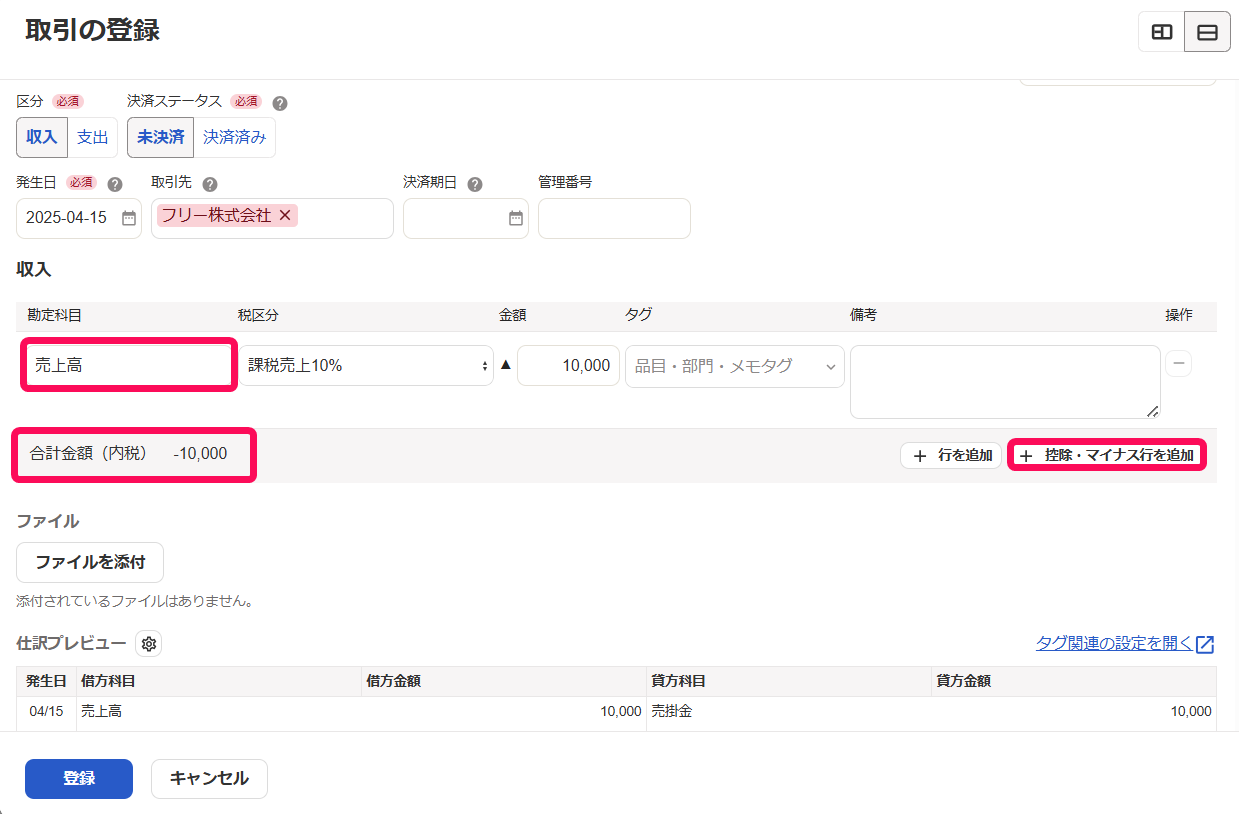
Task: Set settlement status to 未決済
Action: [161, 137]
